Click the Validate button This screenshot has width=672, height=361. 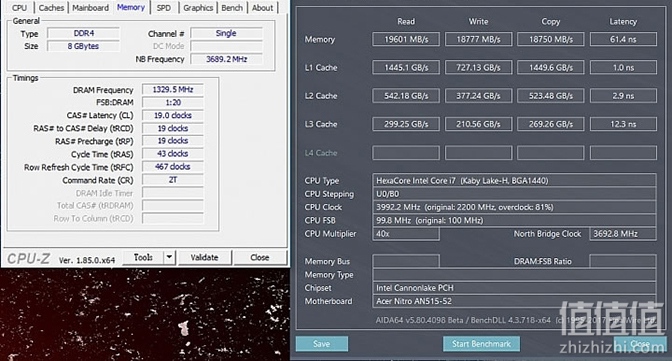pyautogui.click(x=204, y=257)
